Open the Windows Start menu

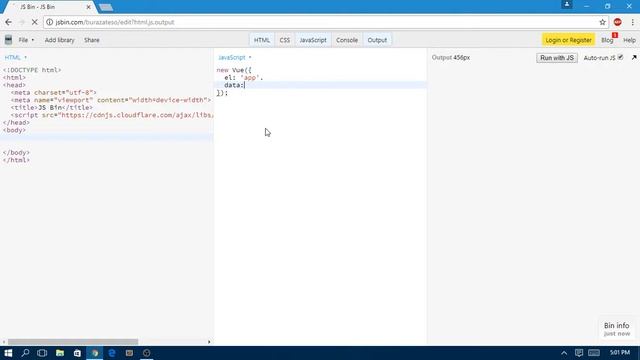[x=8, y=353]
